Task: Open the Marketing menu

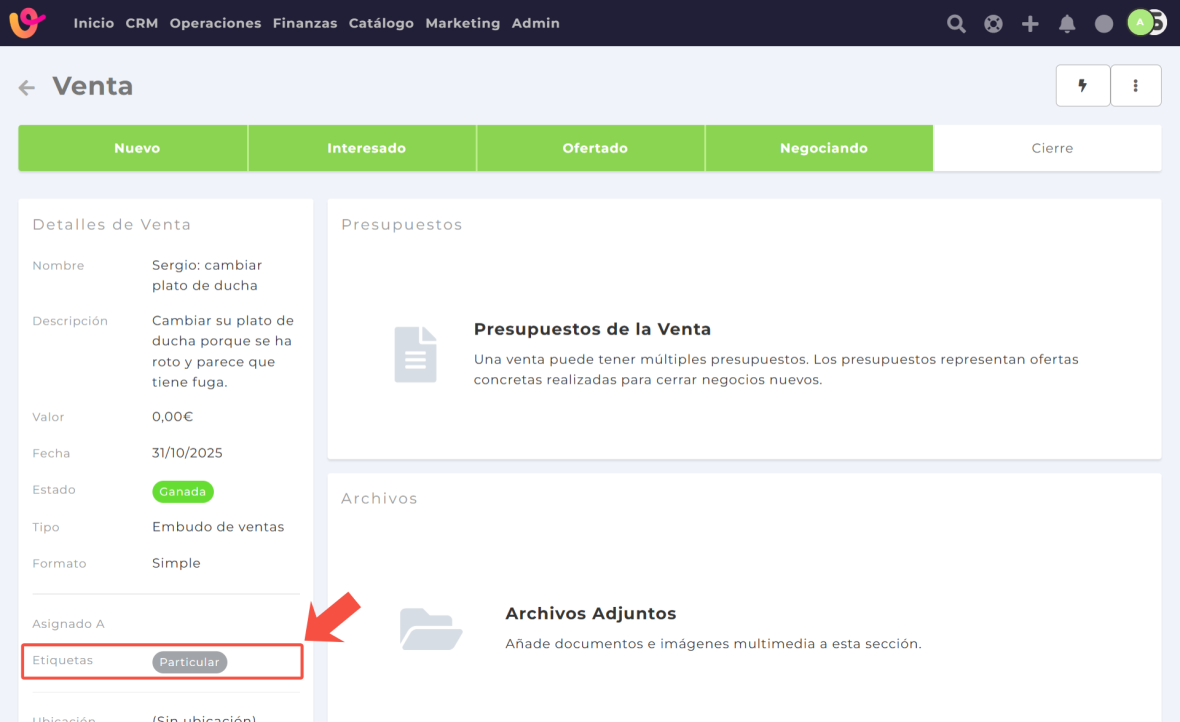Action: point(462,23)
